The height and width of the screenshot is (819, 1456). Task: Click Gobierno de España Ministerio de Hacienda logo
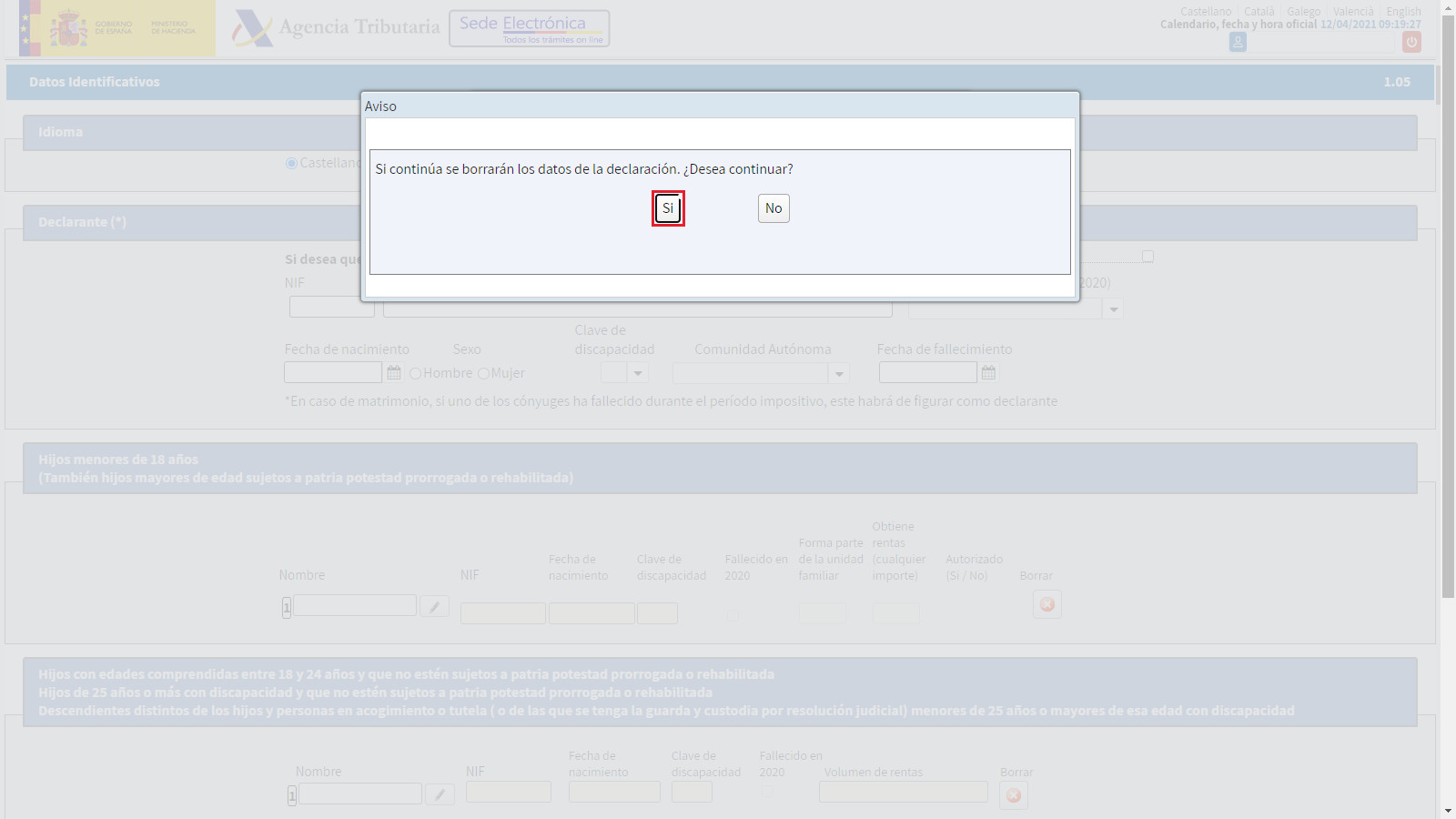click(x=117, y=28)
